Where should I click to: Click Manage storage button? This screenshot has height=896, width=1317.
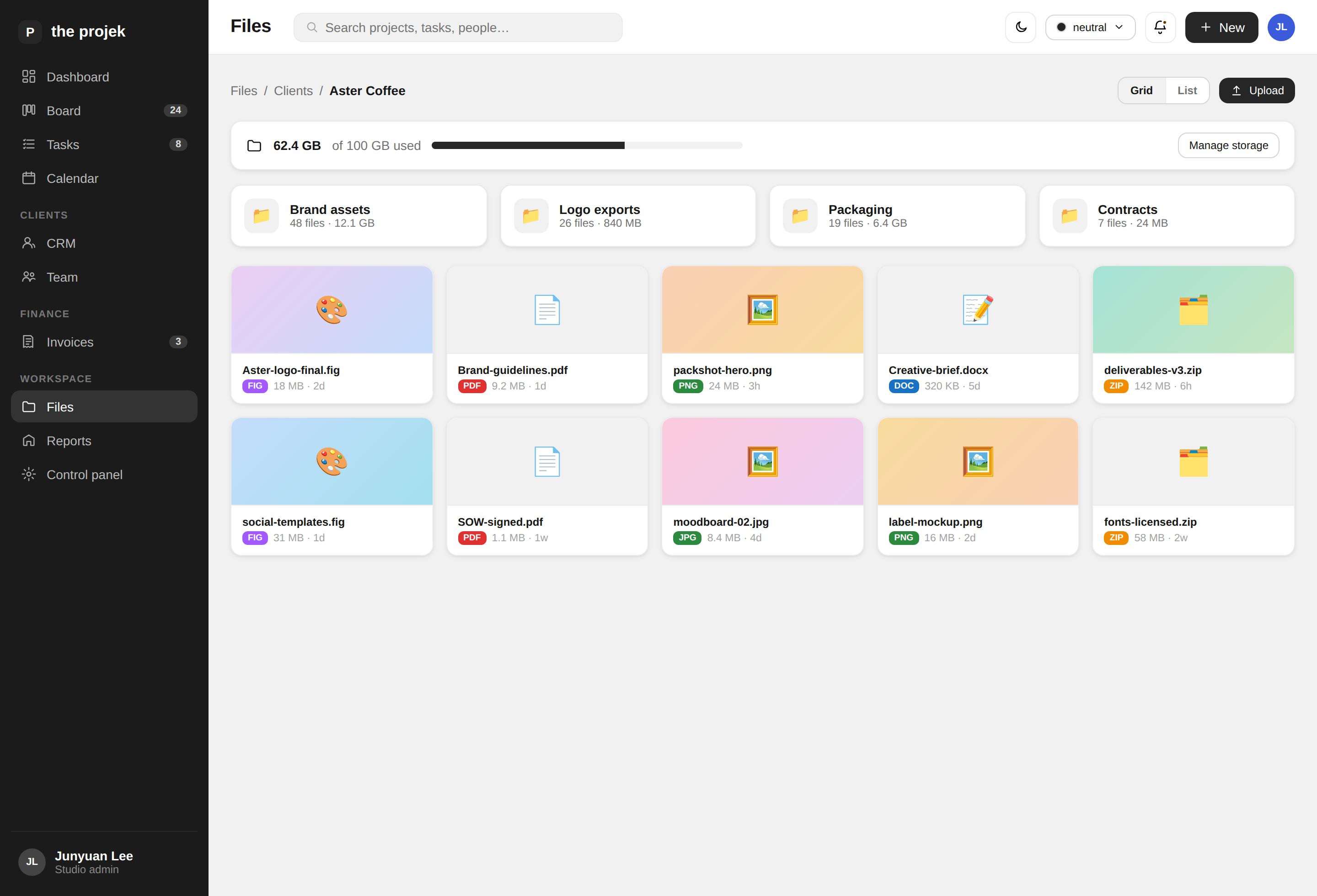tap(1228, 145)
